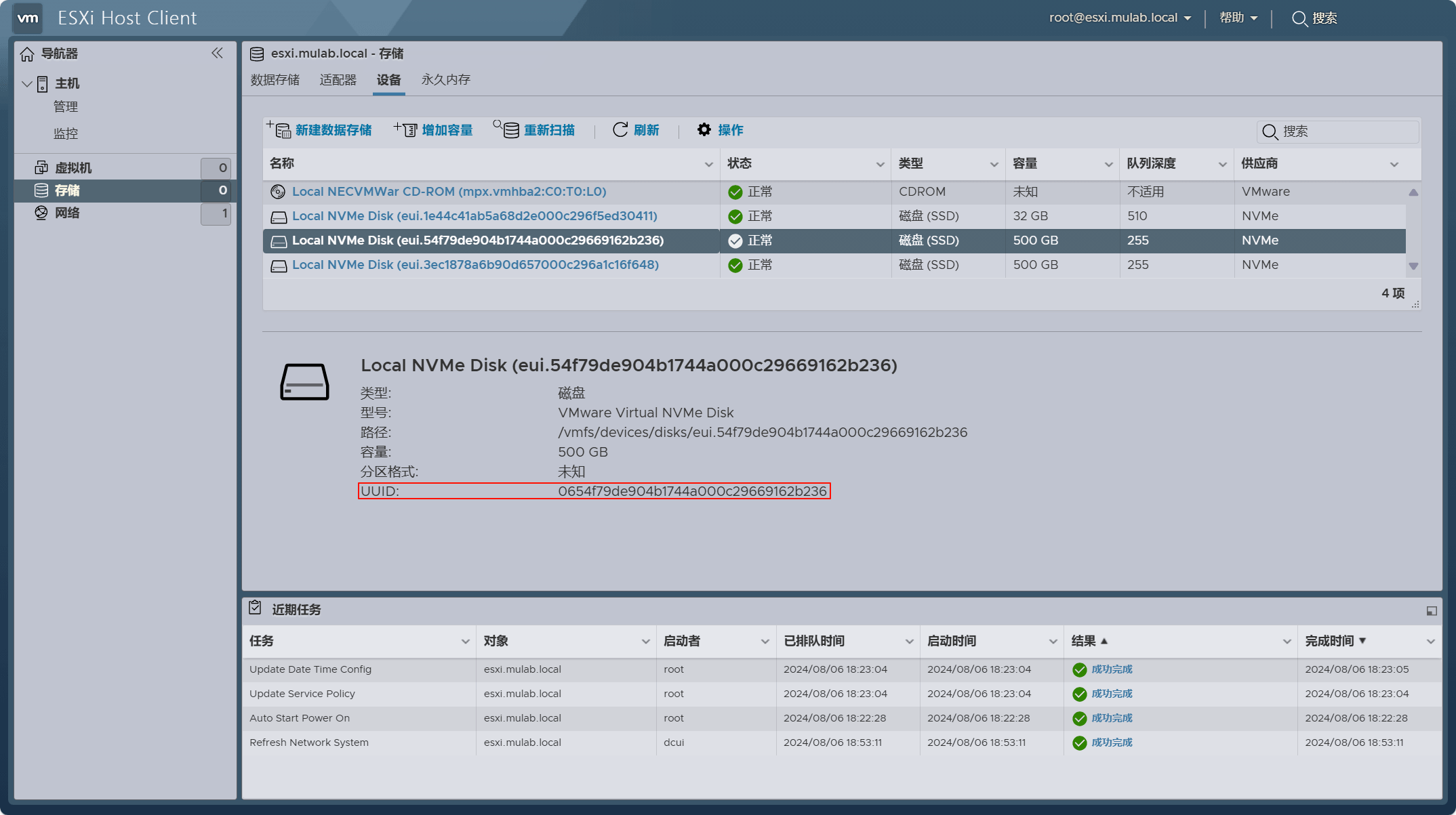This screenshot has height=815, width=1456.
Task: Click the Recent tasks clipboard icon
Action: click(255, 608)
